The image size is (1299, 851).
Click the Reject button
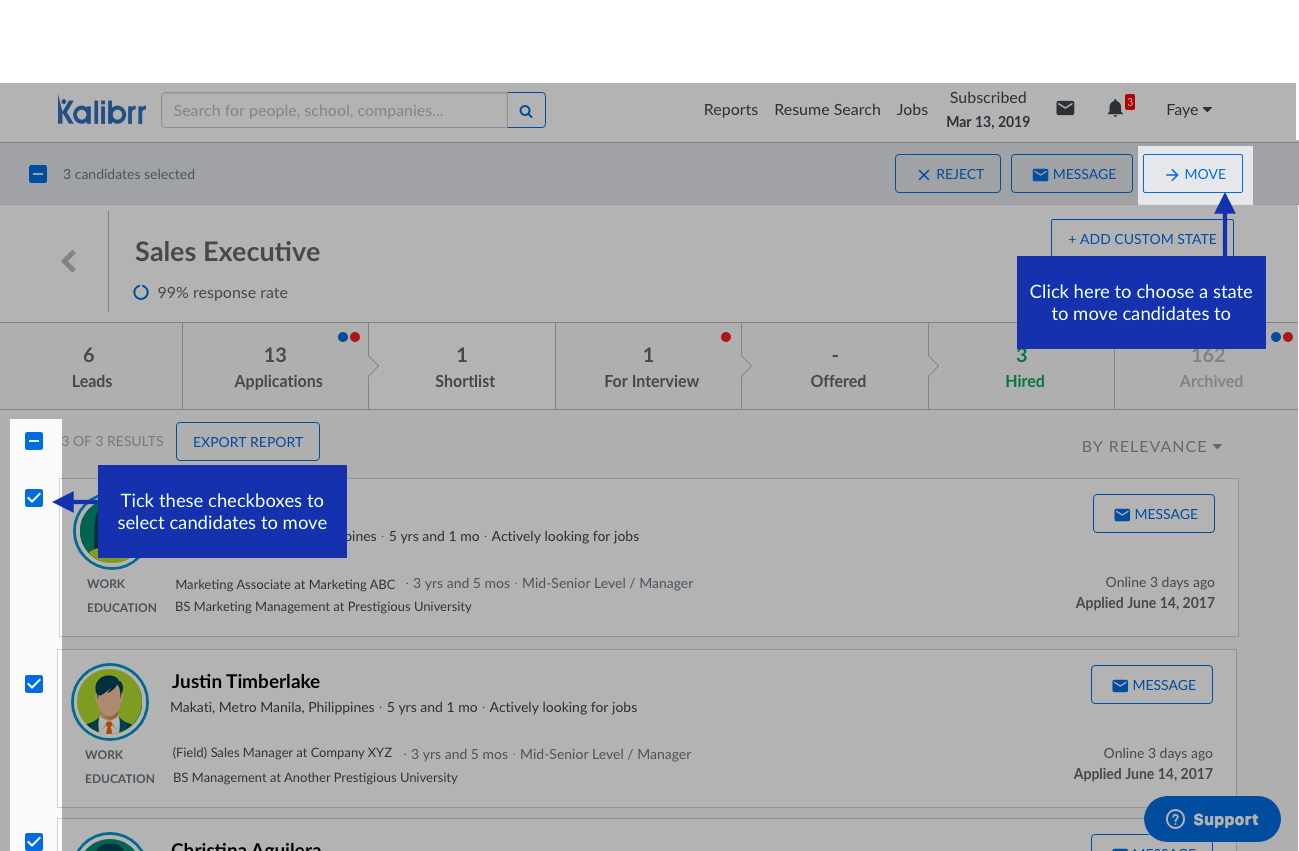click(x=947, y=174)
